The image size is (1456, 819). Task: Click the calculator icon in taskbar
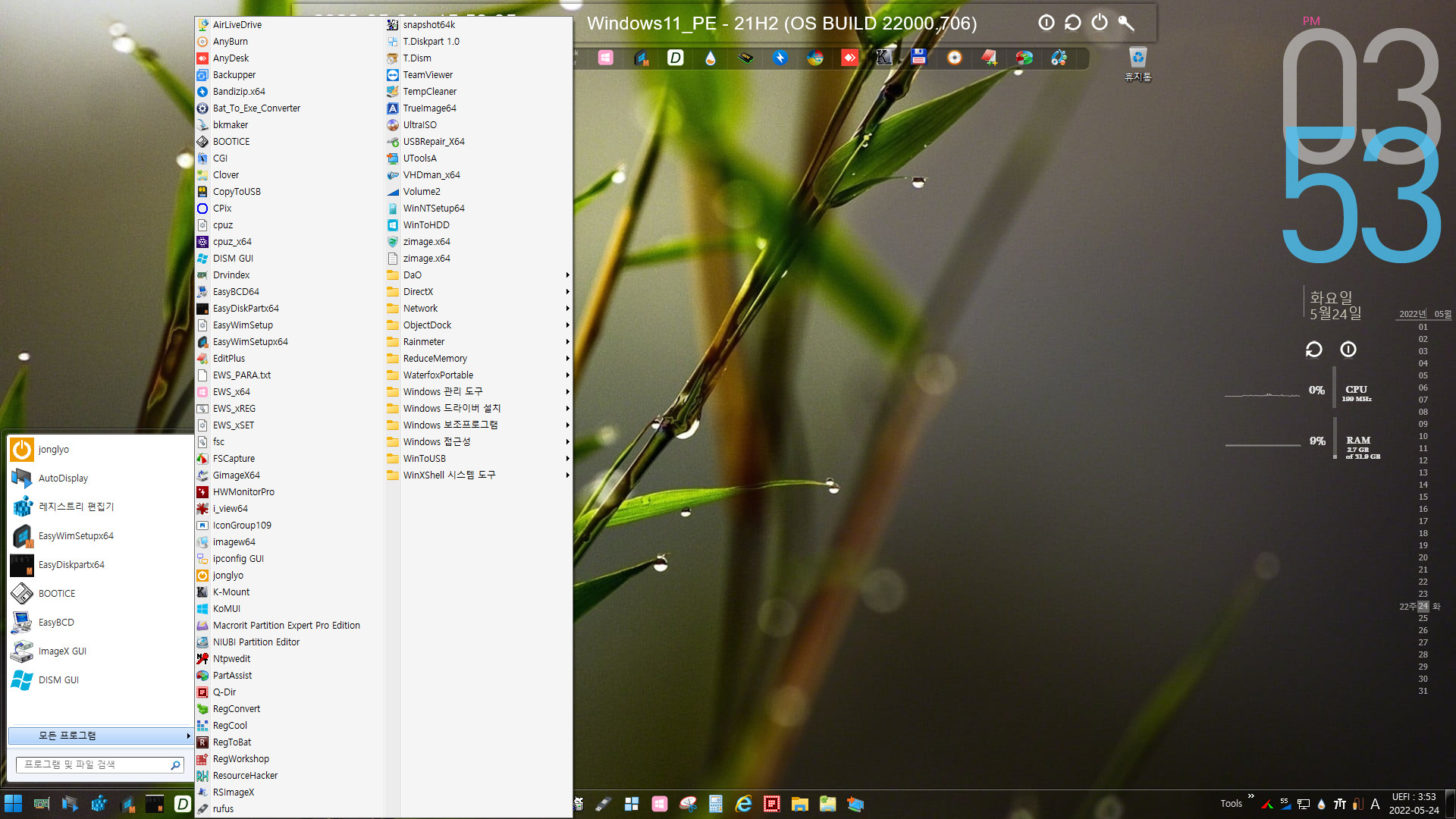715,804
